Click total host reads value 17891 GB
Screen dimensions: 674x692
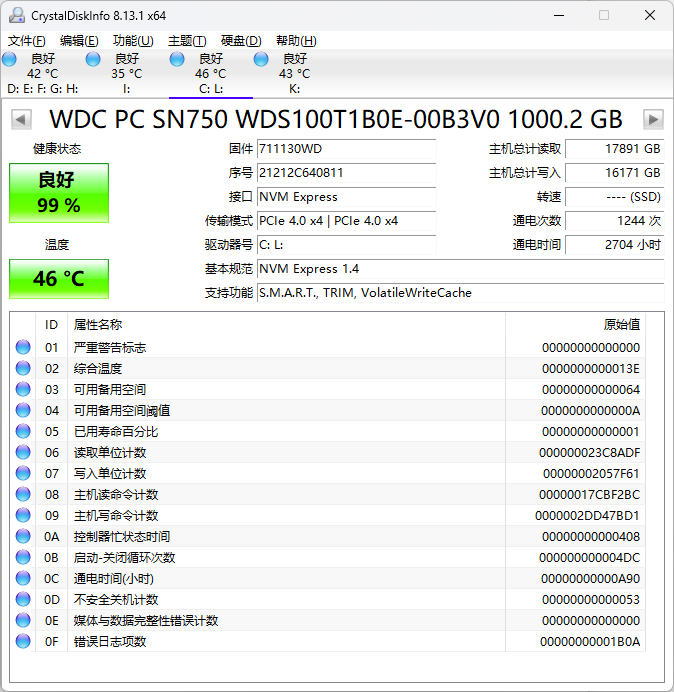pyautogui.click(x=614, y=149)
